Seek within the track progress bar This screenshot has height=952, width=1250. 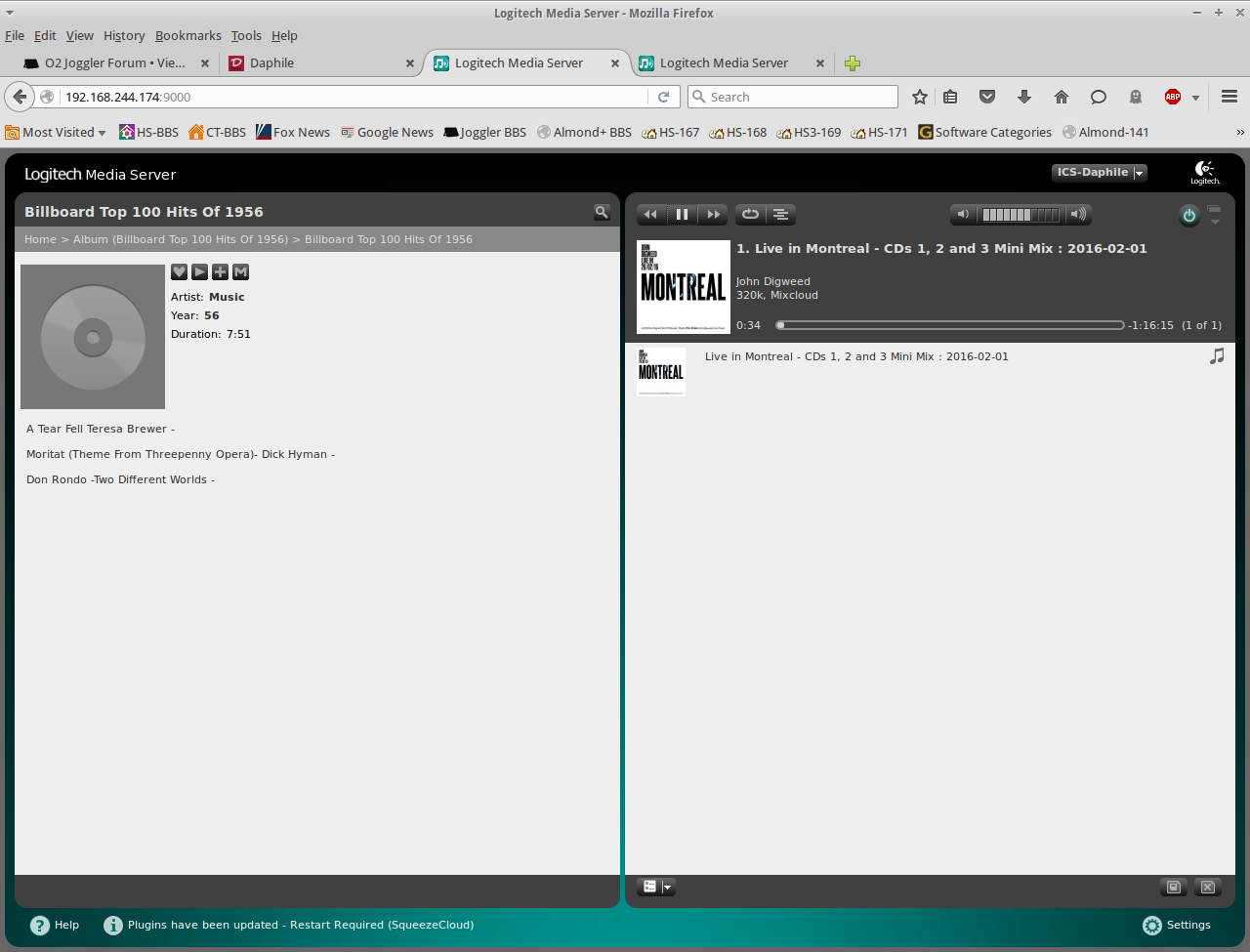pyautogui.click(x=950, y=325)
